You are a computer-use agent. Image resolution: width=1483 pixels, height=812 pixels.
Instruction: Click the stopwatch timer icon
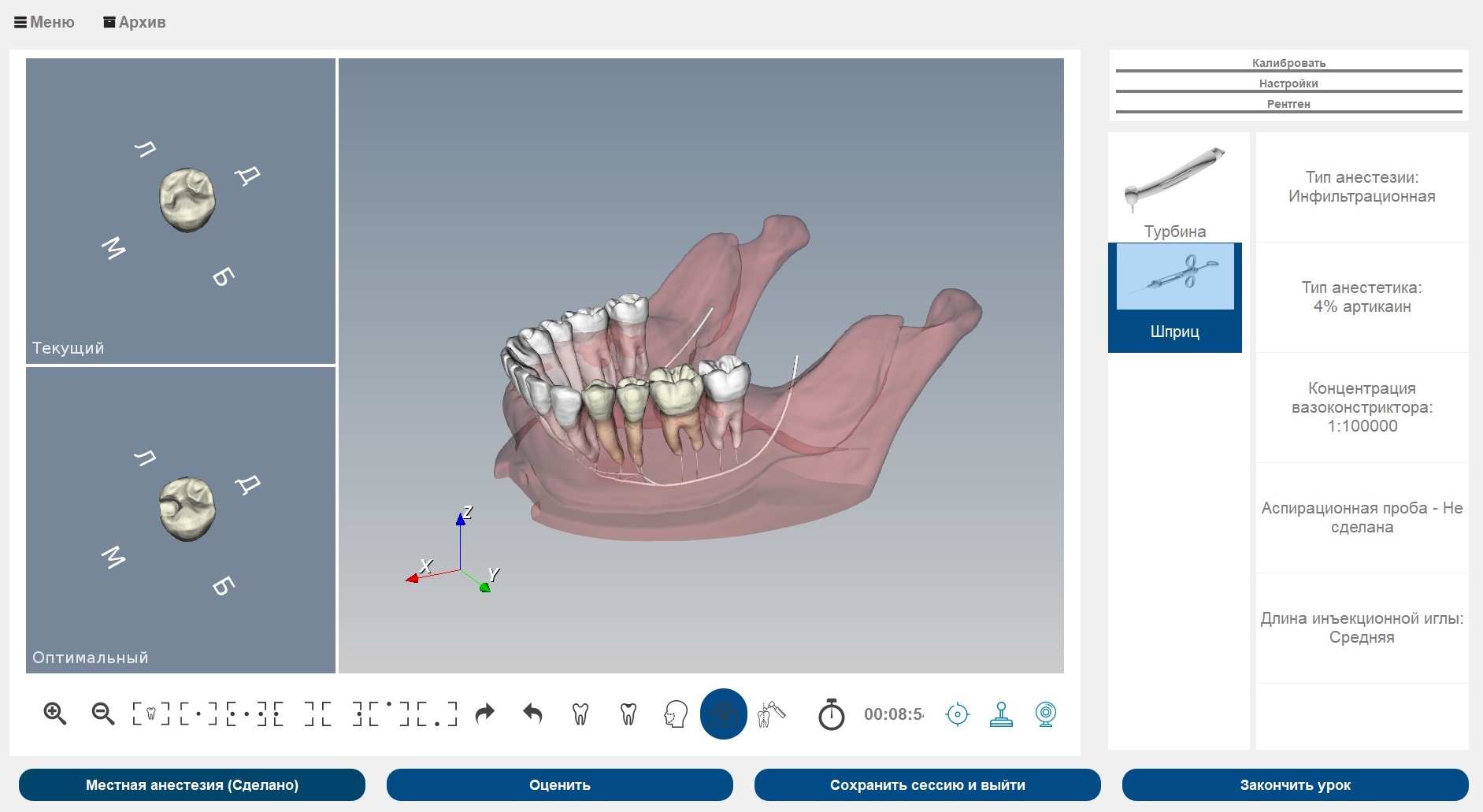(x=831, y=714)
